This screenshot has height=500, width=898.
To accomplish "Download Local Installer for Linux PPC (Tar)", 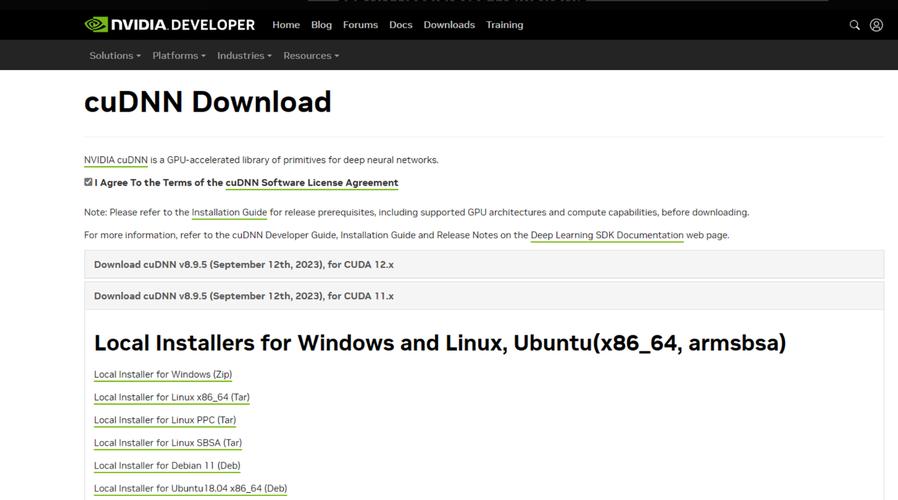I will pos(165,420).
